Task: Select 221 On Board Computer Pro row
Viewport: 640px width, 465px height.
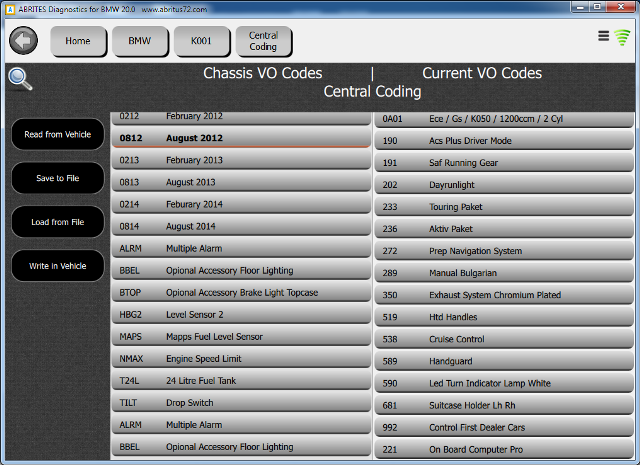Action: point(504,449)
